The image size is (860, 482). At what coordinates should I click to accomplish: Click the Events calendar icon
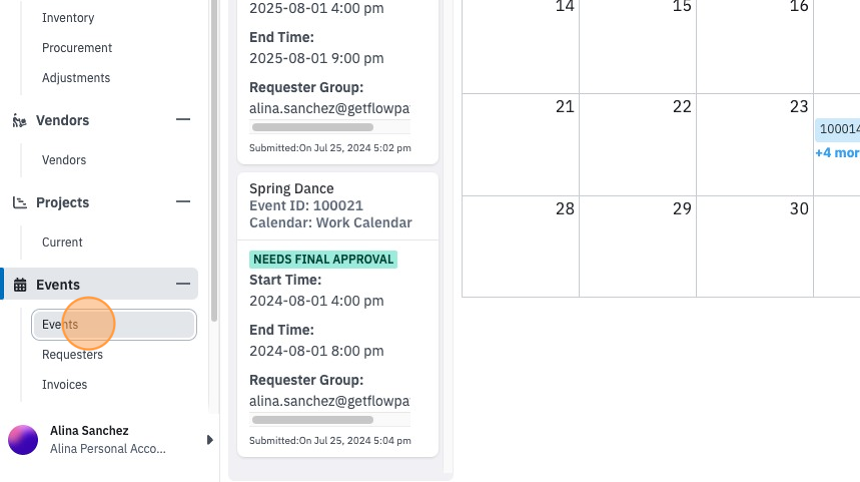pos(20,285)
